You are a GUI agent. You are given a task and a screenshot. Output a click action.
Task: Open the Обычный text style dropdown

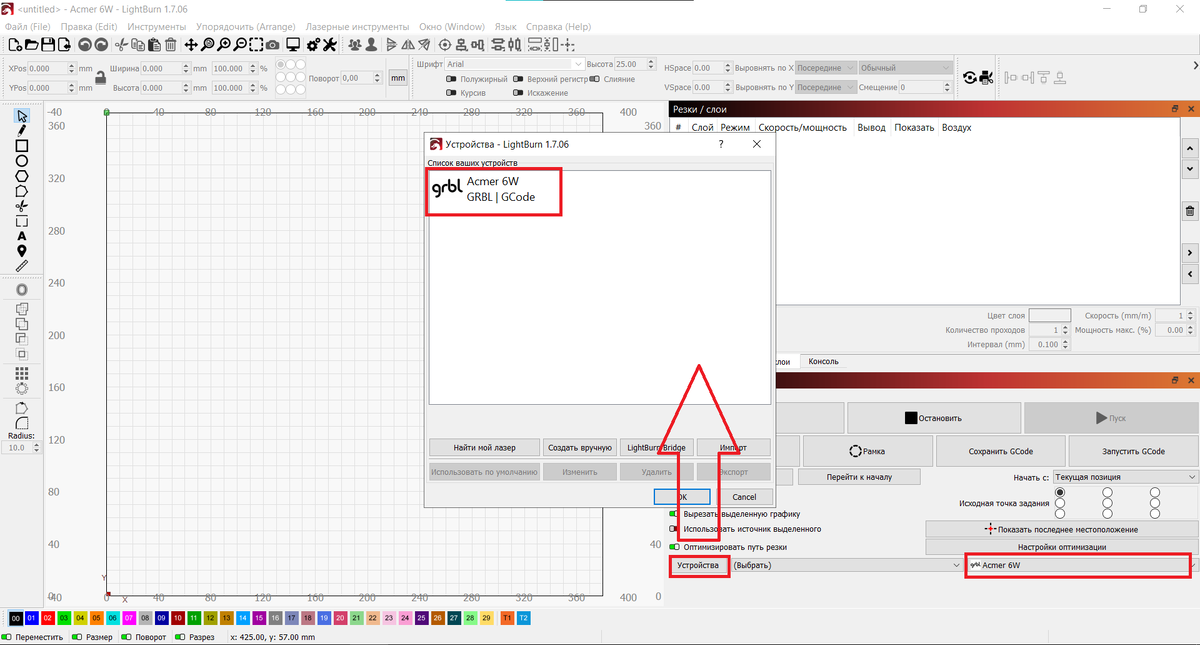click(x=905, y=68)
